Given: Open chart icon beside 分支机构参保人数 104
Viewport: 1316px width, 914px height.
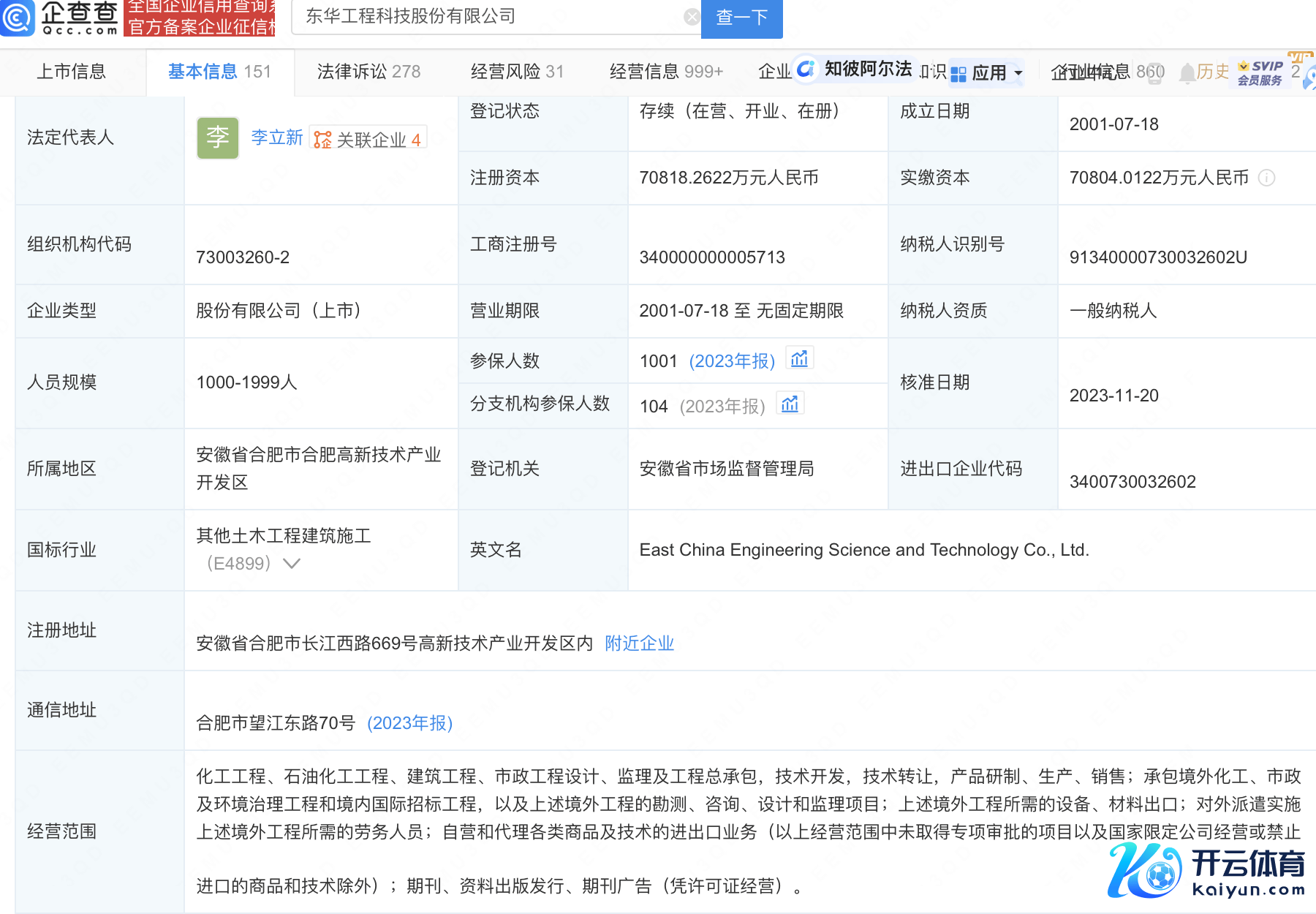Looking at the screenshot, I should pyautogui.click(x=790, y=404).
